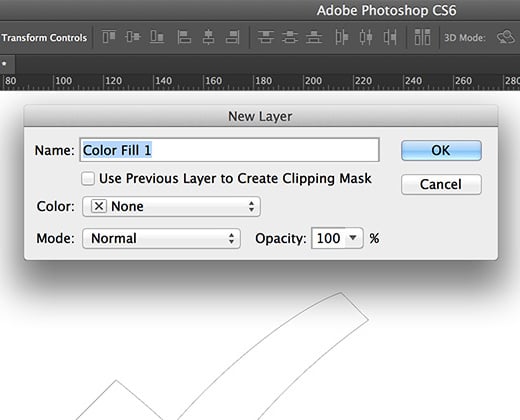Screen dimensions: 520x420
Task: Open the Color dropdown showing None
Action: (x=171, y=206)
